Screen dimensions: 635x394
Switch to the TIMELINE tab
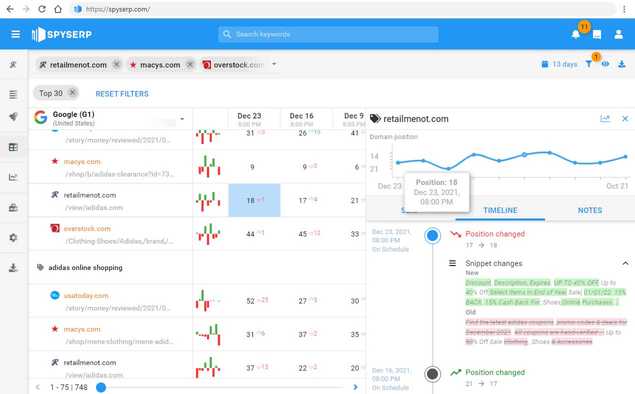point(500,210)
